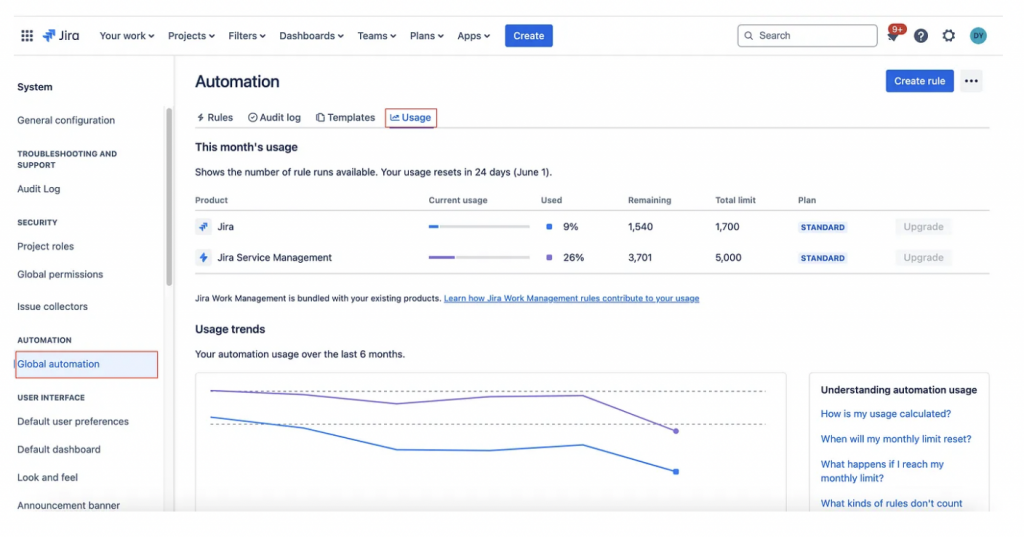
Task: Click the purple endpoint marker on chart
Action: click(x=676, y=431)
